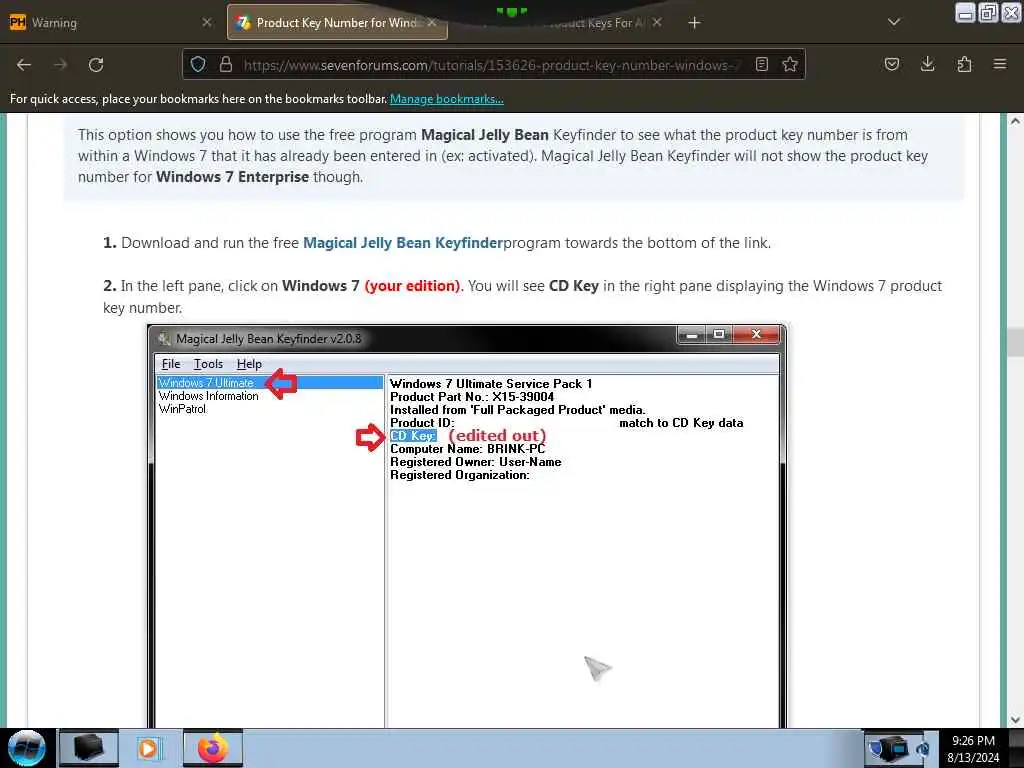Click the site security padlock icon
1024x768 pixels.
226,64
